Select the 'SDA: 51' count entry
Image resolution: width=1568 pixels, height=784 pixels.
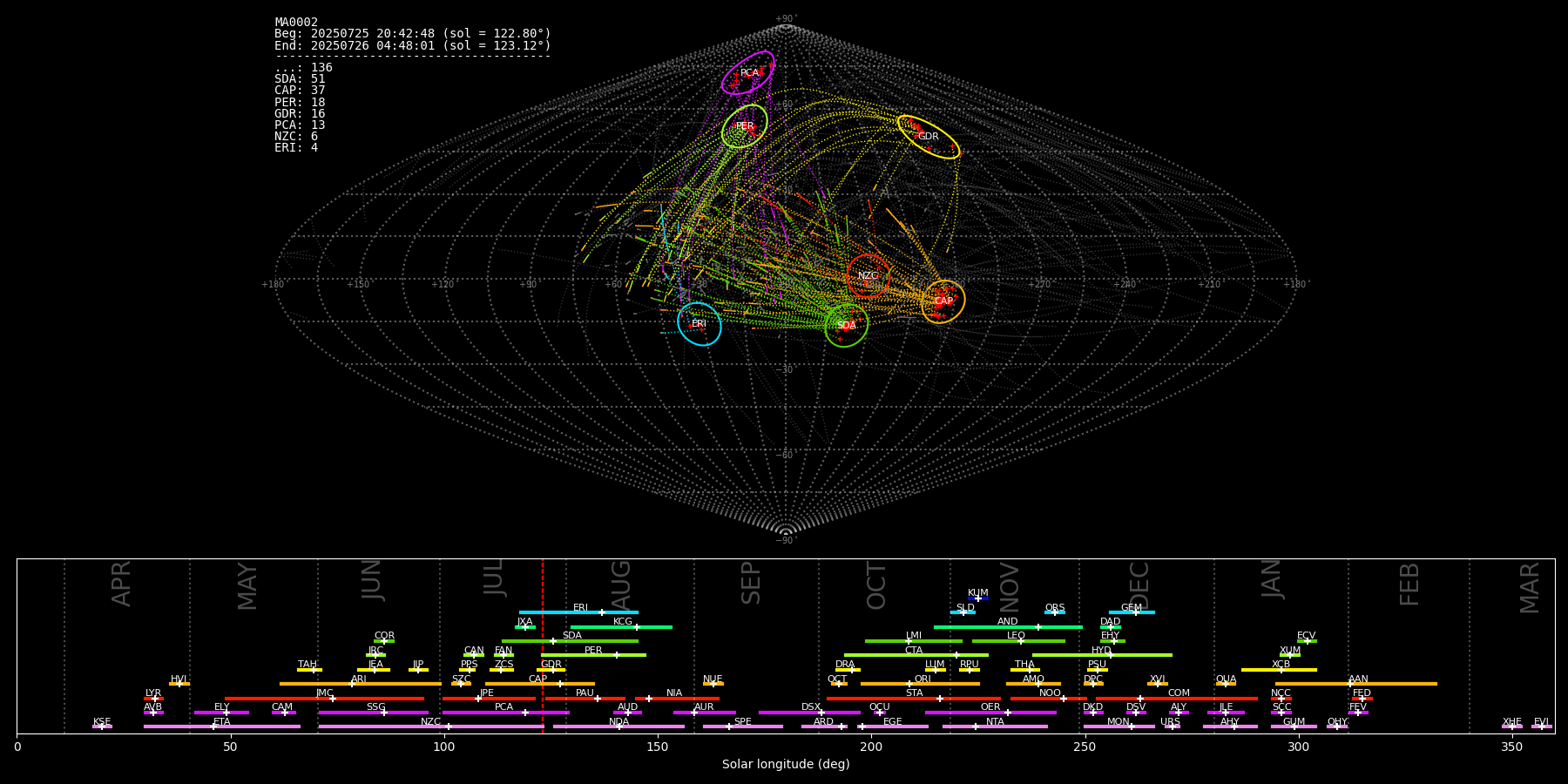(x=300, y=79)
